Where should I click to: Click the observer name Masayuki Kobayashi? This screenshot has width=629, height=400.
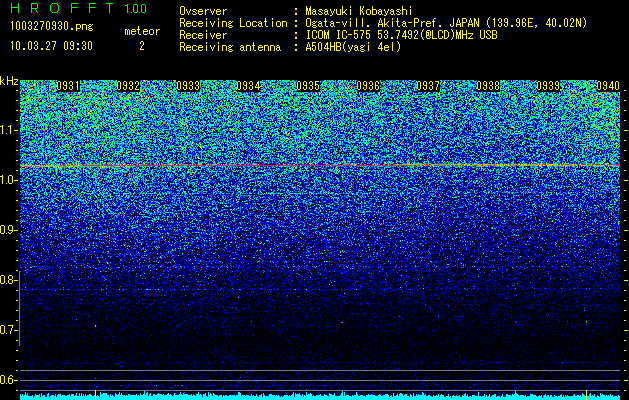359,11
